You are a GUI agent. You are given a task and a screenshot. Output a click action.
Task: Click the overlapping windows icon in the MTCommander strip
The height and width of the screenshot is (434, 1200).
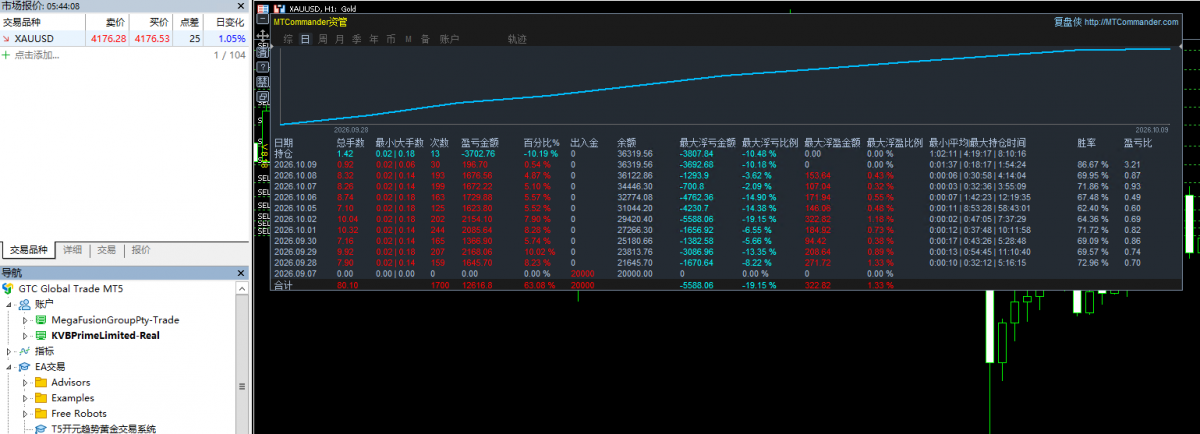[x=263, y=96]
